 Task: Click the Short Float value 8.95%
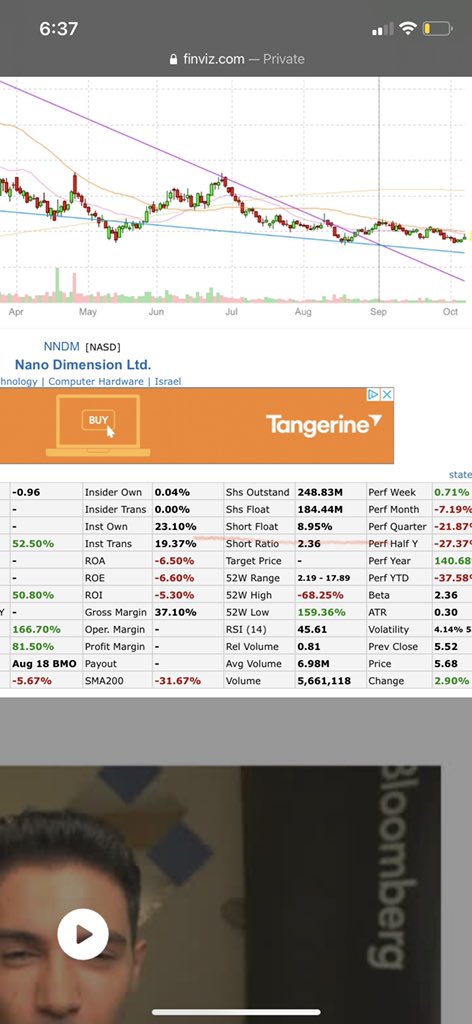tap(315, 526)
